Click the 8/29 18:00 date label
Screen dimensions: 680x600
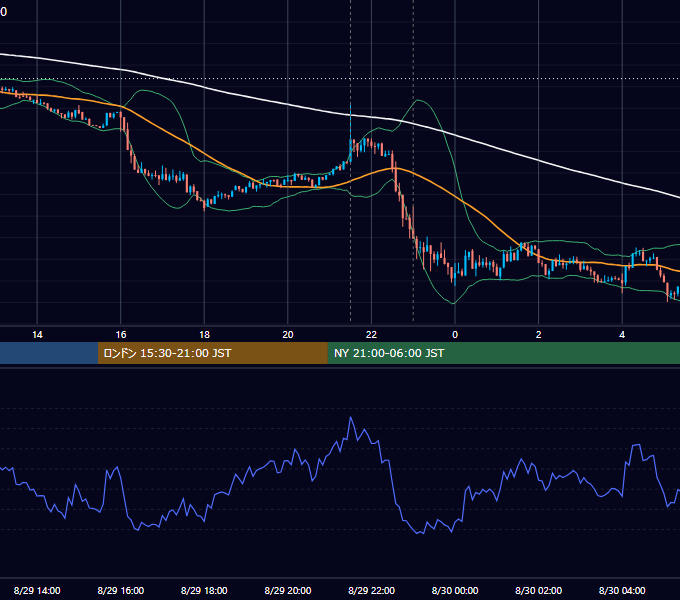coord(204,590)
